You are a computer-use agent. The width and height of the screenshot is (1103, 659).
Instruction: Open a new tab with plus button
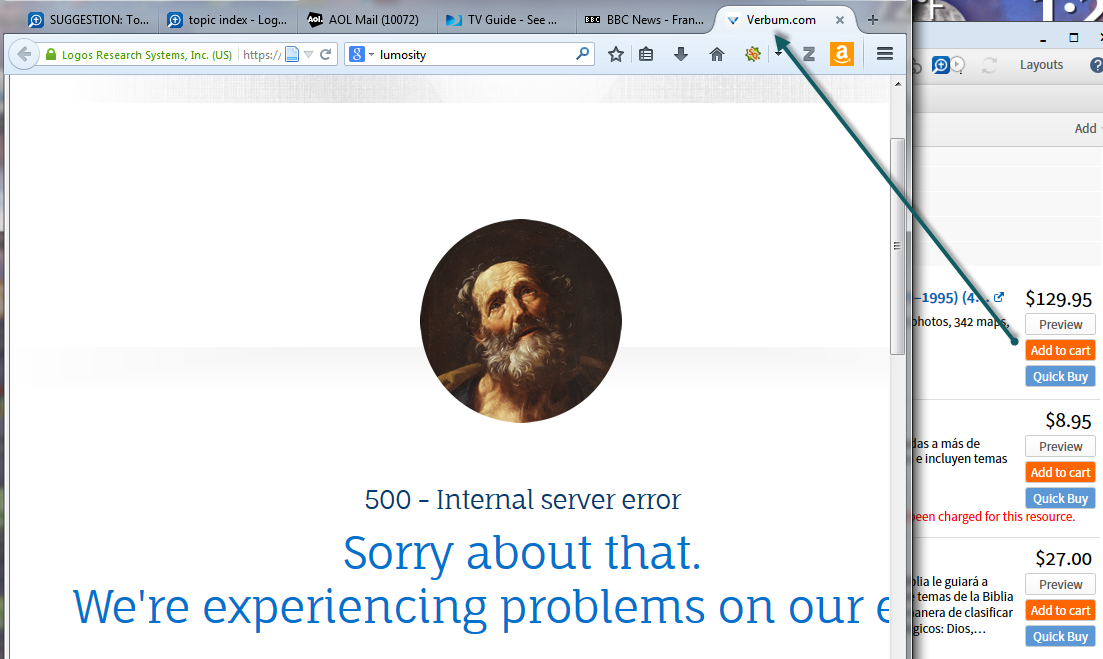point(873,20)
